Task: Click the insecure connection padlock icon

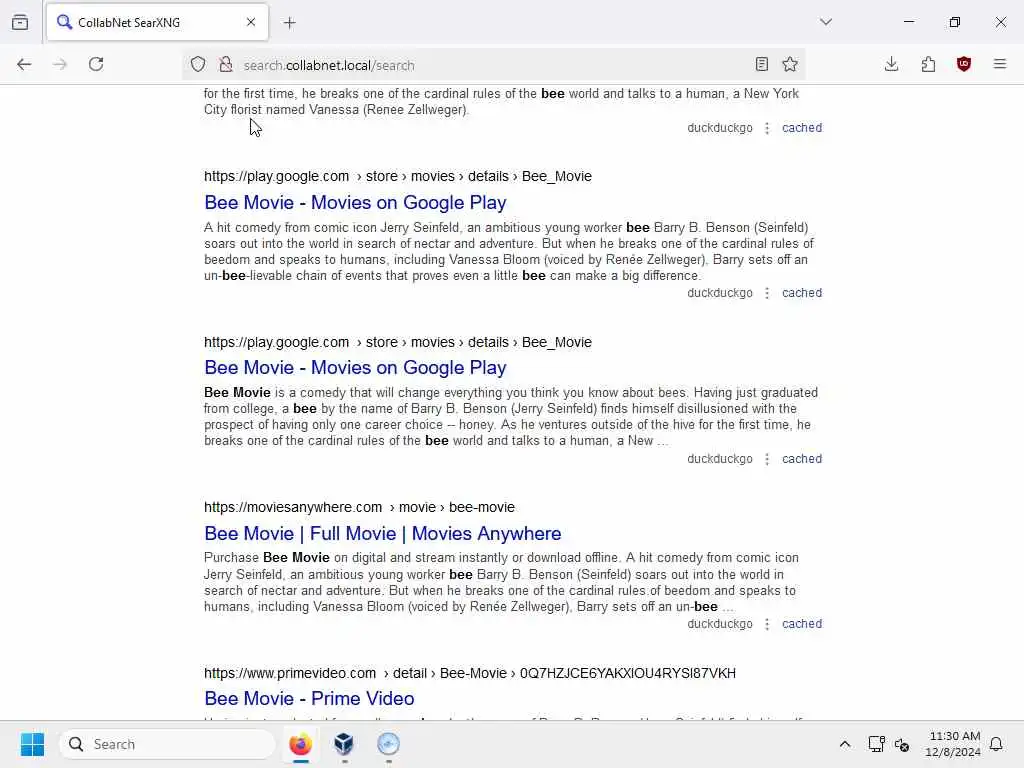Action: point(226,64)
